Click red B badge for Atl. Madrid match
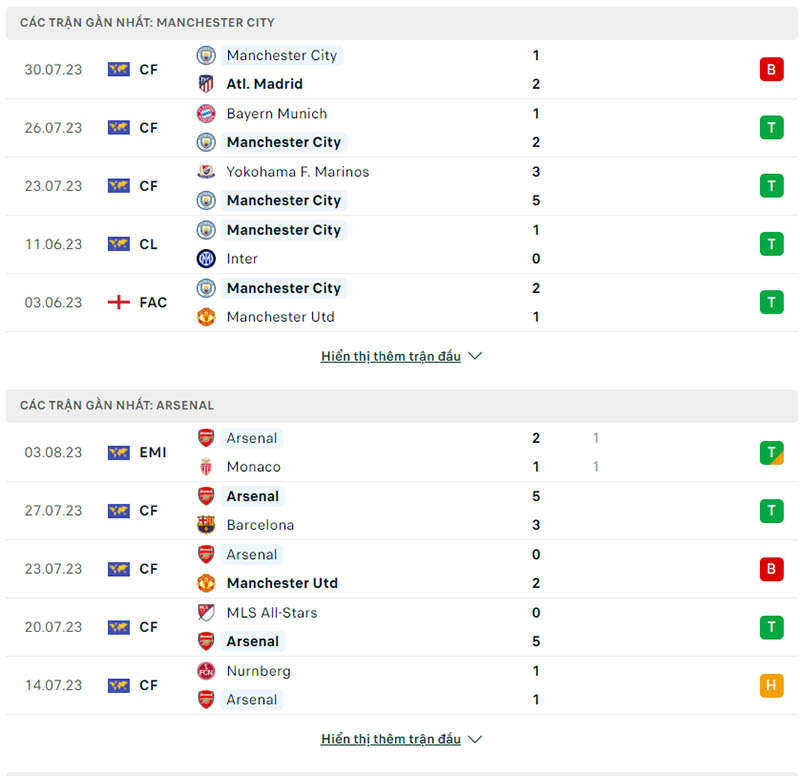Screen dimensions: 800x776 click(771, 69)
